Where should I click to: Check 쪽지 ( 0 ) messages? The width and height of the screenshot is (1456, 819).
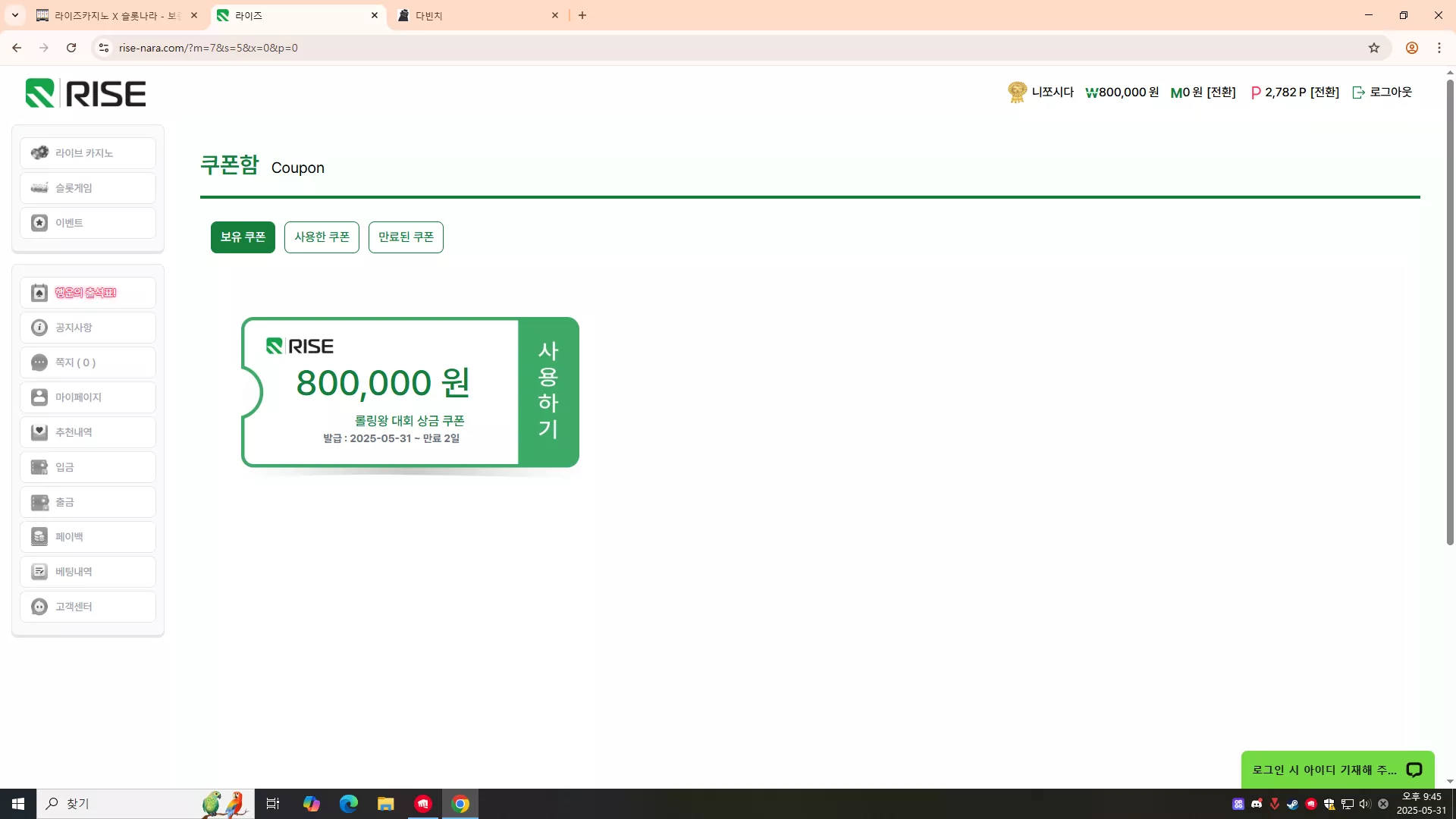click(x=88, y=362)
